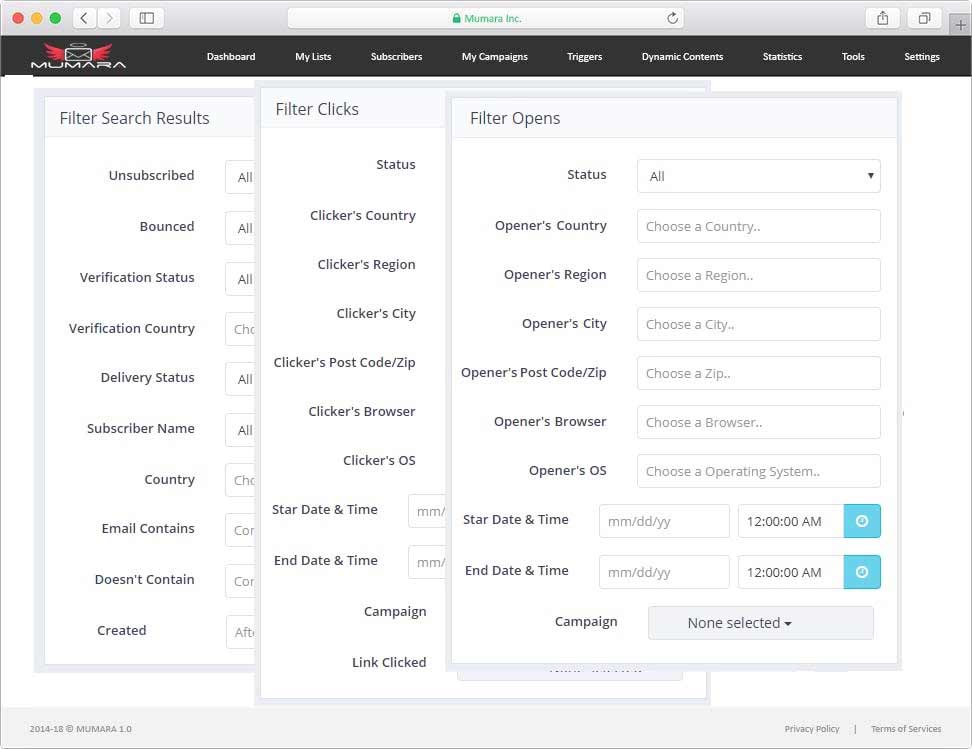Click the page reload icon
Viewport: 972px width, 749px height.
672,18
